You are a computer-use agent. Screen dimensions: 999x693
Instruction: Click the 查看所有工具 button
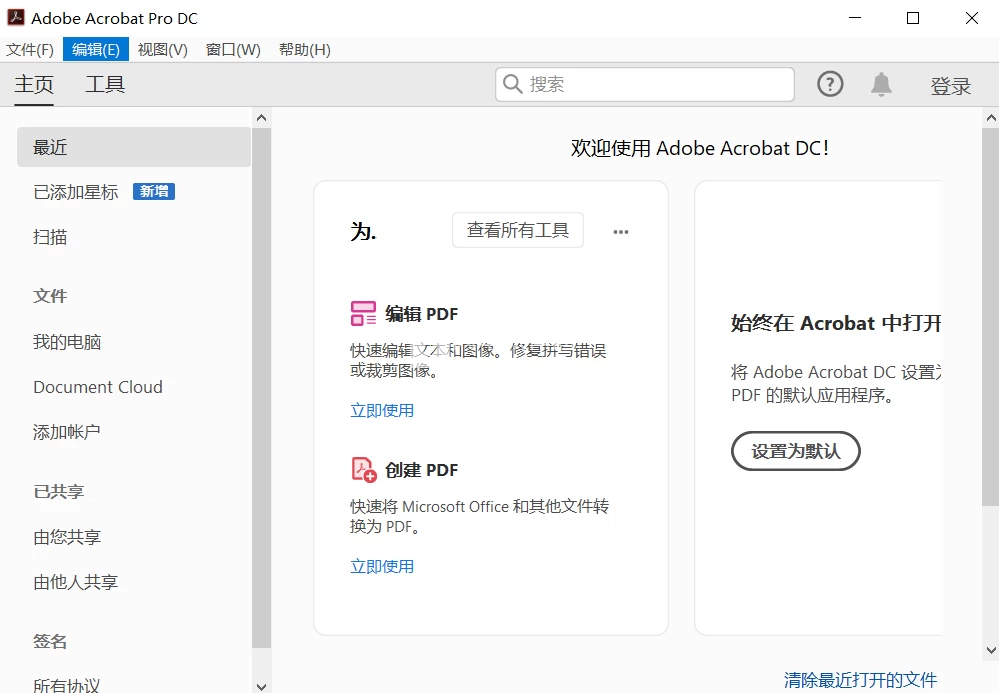[x=517, y=230]
